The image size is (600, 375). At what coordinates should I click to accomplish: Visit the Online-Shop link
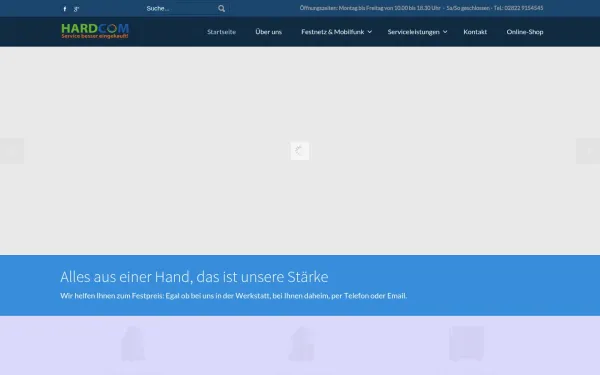click(x=525, y=32)
